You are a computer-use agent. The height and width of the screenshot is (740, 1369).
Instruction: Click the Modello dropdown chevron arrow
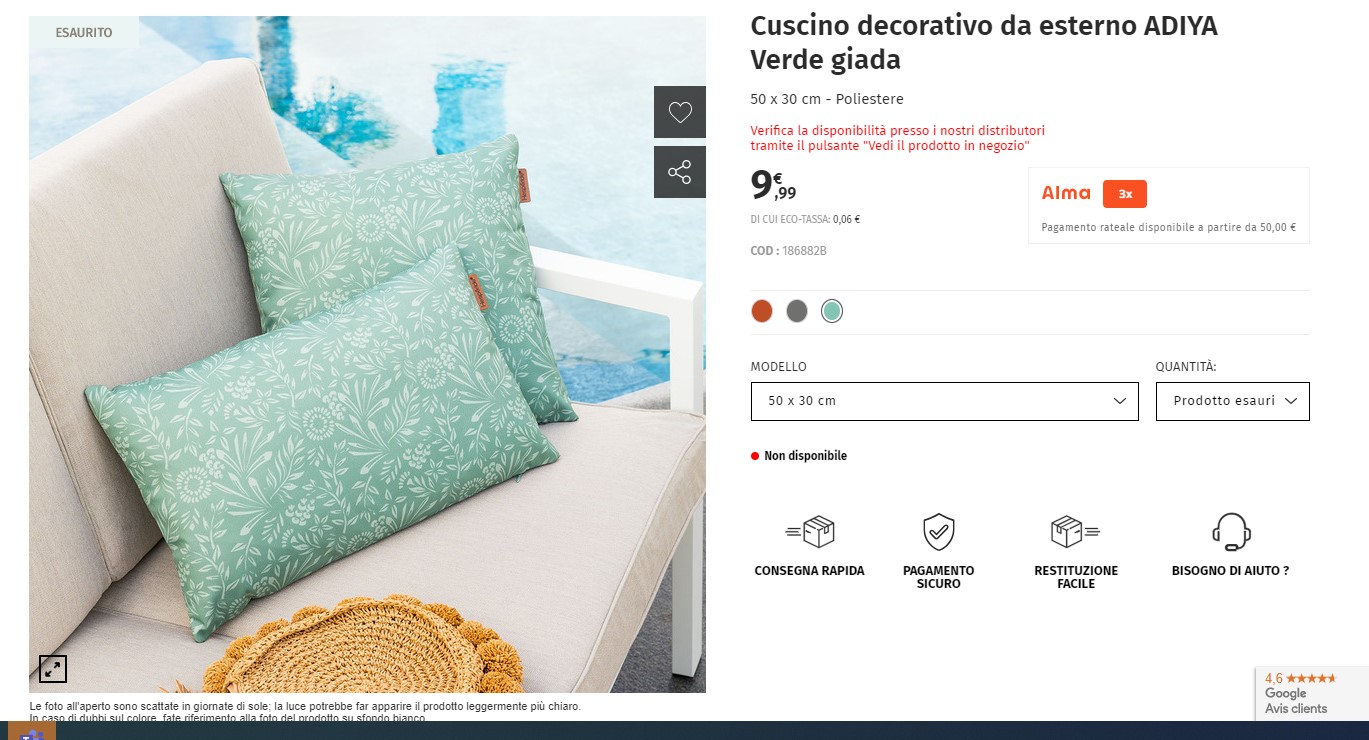coord(1119,401)
